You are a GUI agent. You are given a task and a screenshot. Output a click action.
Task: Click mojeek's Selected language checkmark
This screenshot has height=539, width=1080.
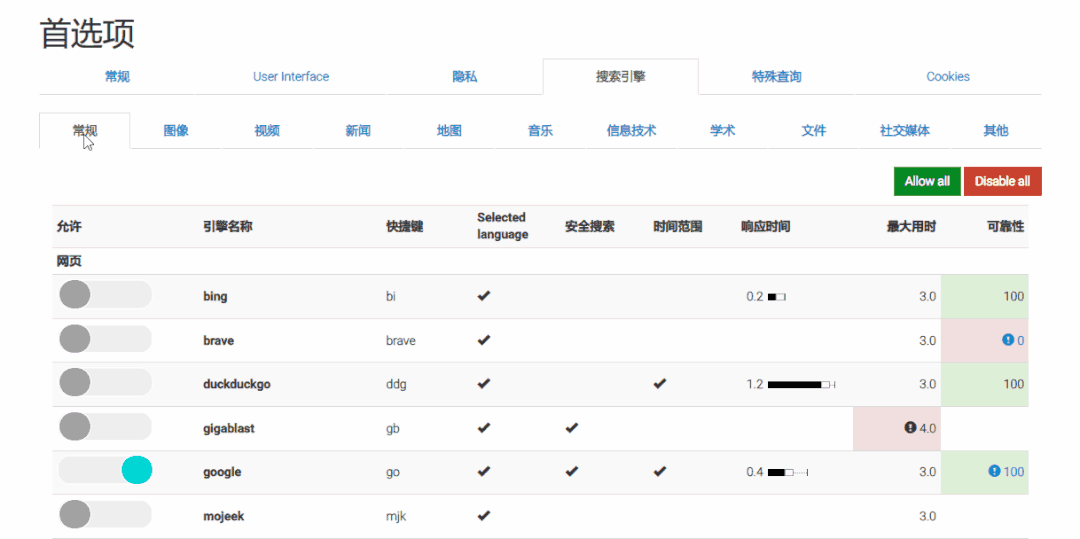pos(484,515)
